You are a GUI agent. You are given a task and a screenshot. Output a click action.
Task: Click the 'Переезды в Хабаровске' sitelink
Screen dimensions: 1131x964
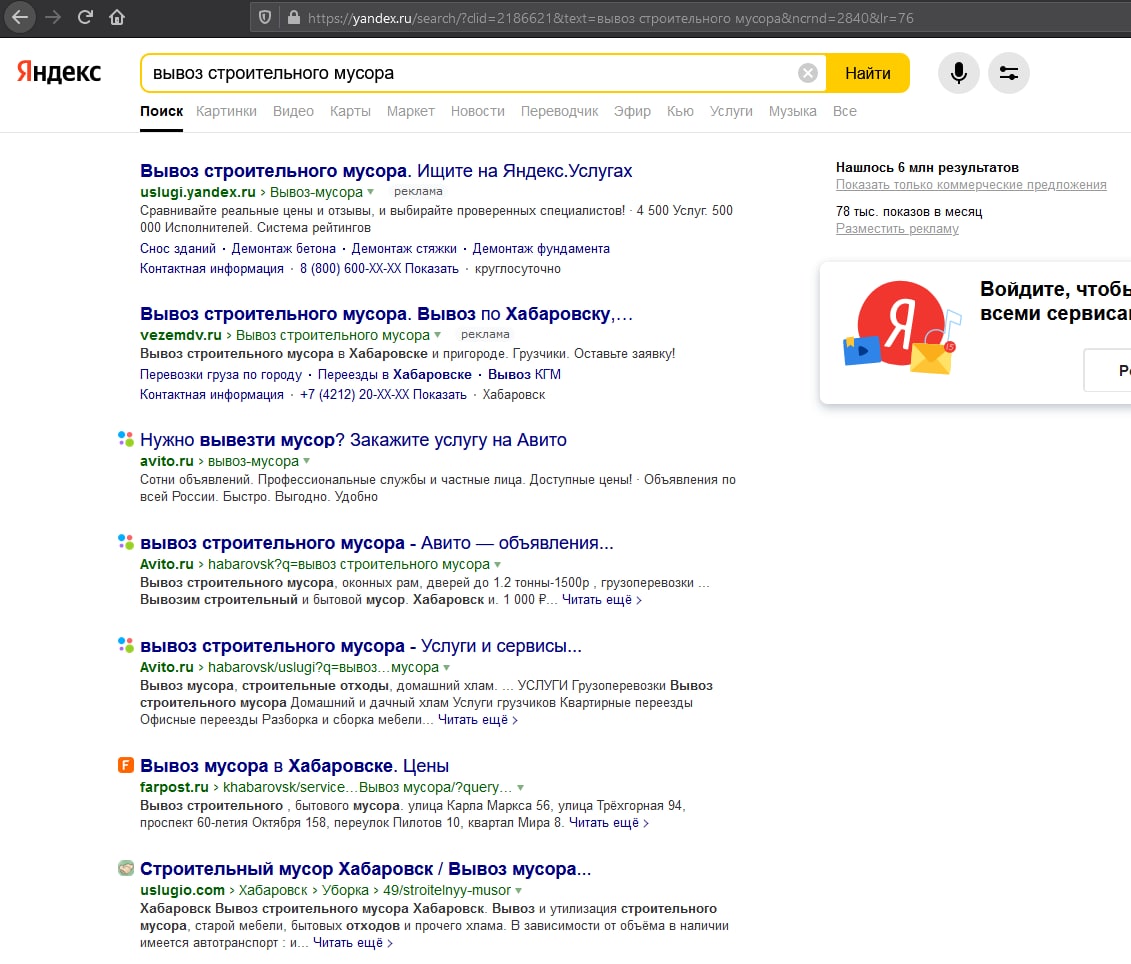tap(395, 374)
